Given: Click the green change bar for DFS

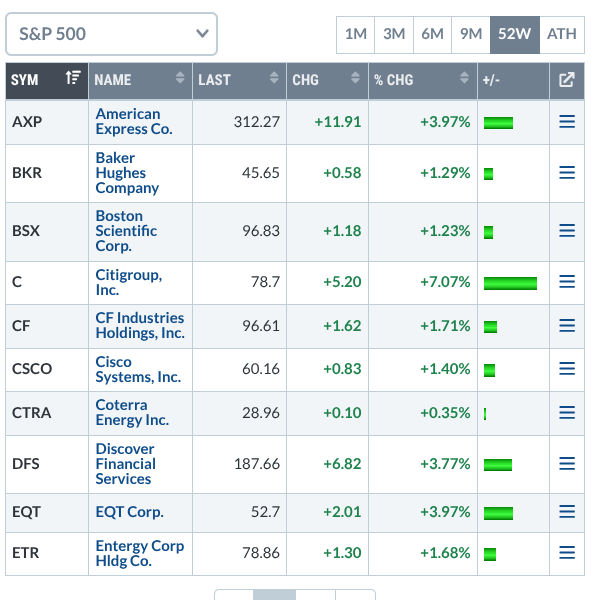Looking at the screenshot, I should click(498, 465).
